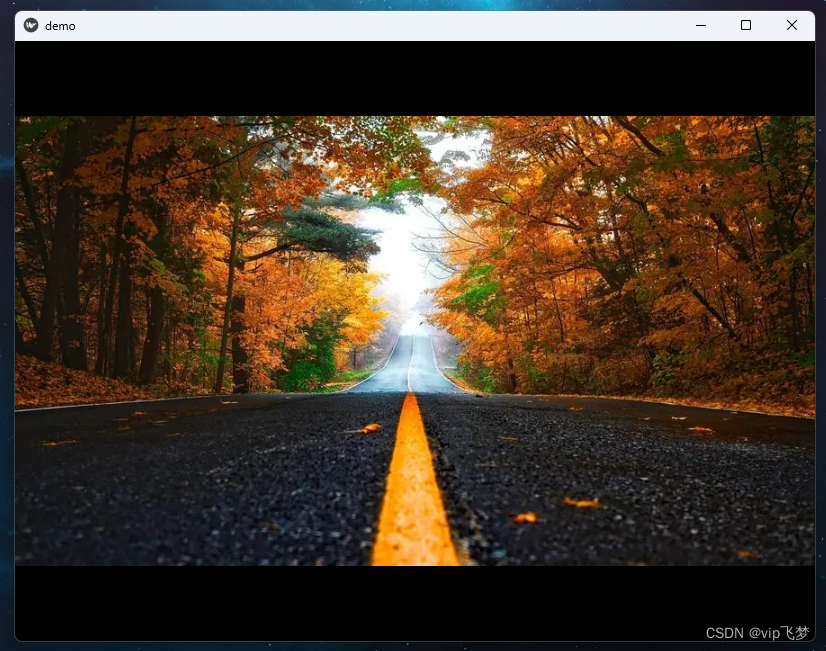Close the demo window
Viewport: 826px width, 651px height.
click(x=791, y=25)
